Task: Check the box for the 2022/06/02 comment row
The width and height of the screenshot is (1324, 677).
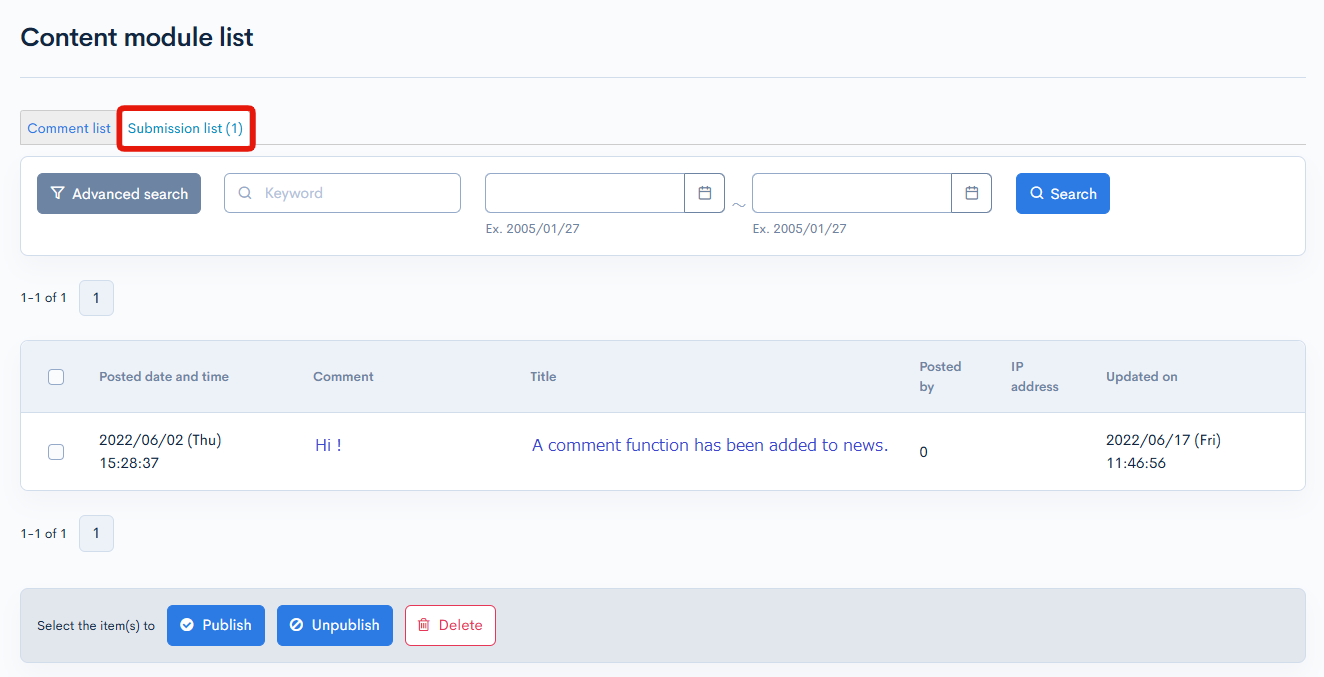Action: [56, 452]
